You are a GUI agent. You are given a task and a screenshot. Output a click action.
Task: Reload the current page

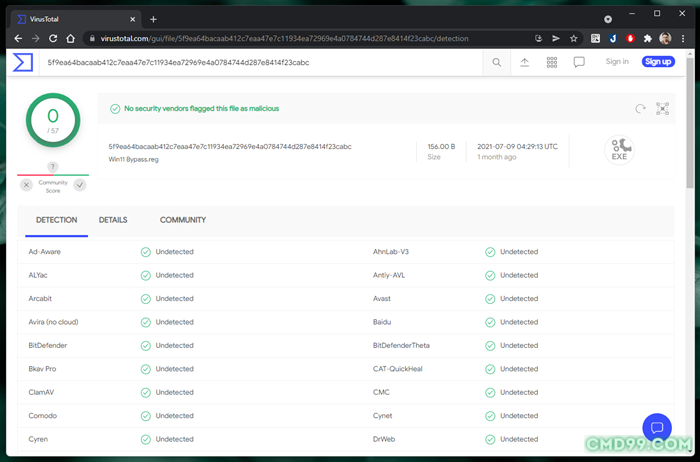coord(53,38)
